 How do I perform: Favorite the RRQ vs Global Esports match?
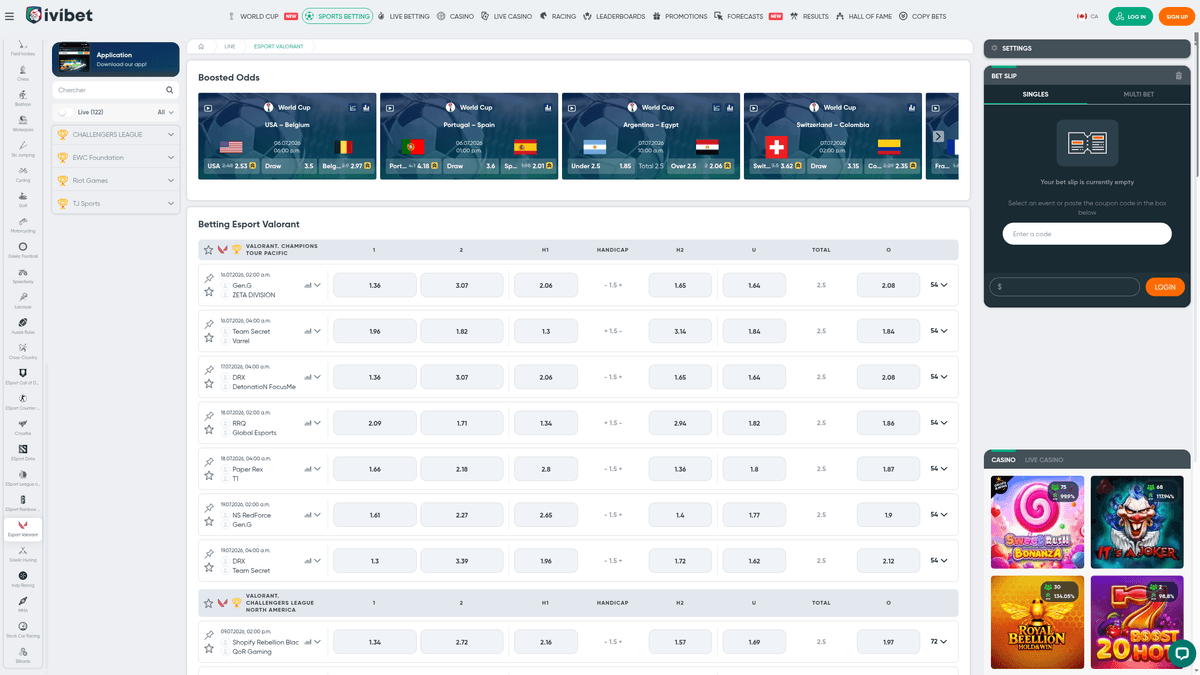[209, 430]
